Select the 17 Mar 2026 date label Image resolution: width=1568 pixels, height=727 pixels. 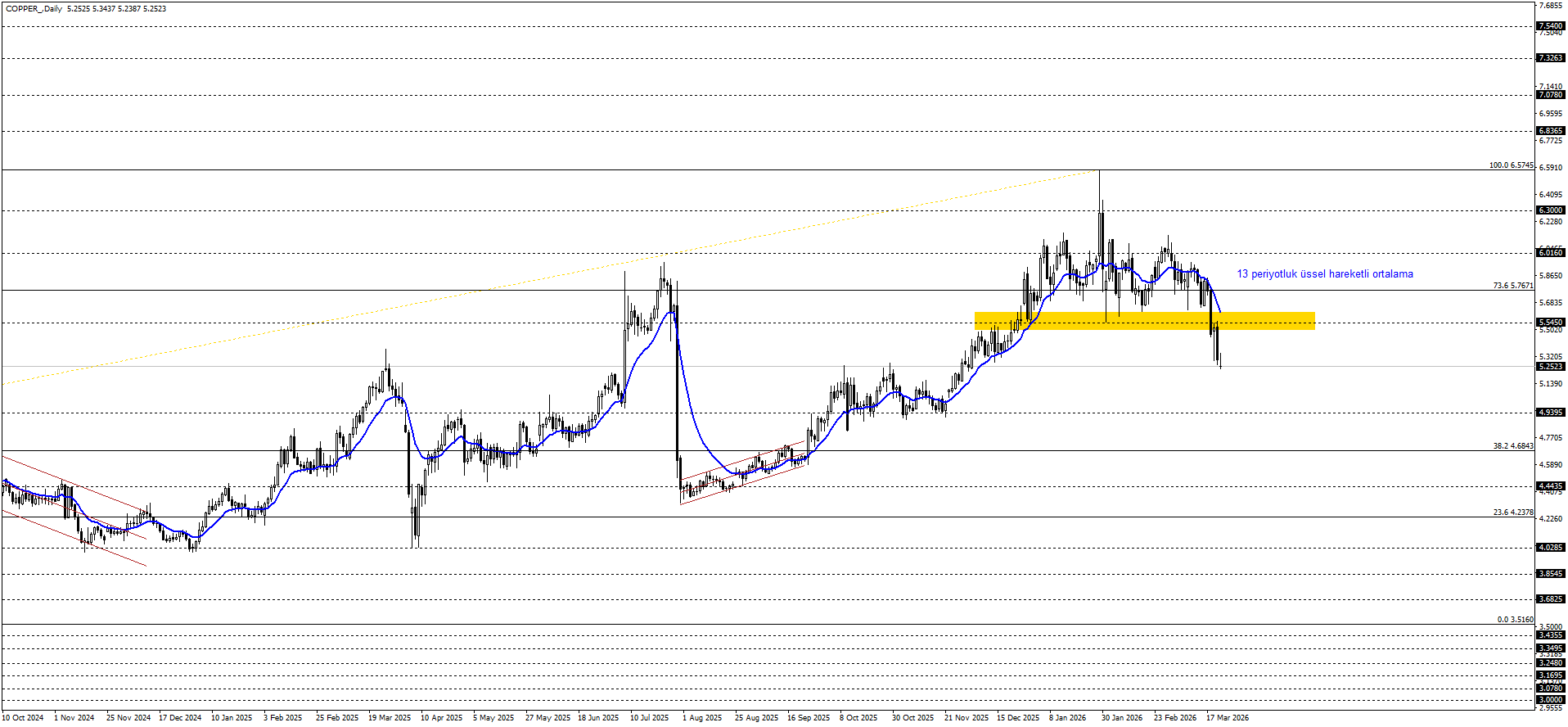point(1227,718)
